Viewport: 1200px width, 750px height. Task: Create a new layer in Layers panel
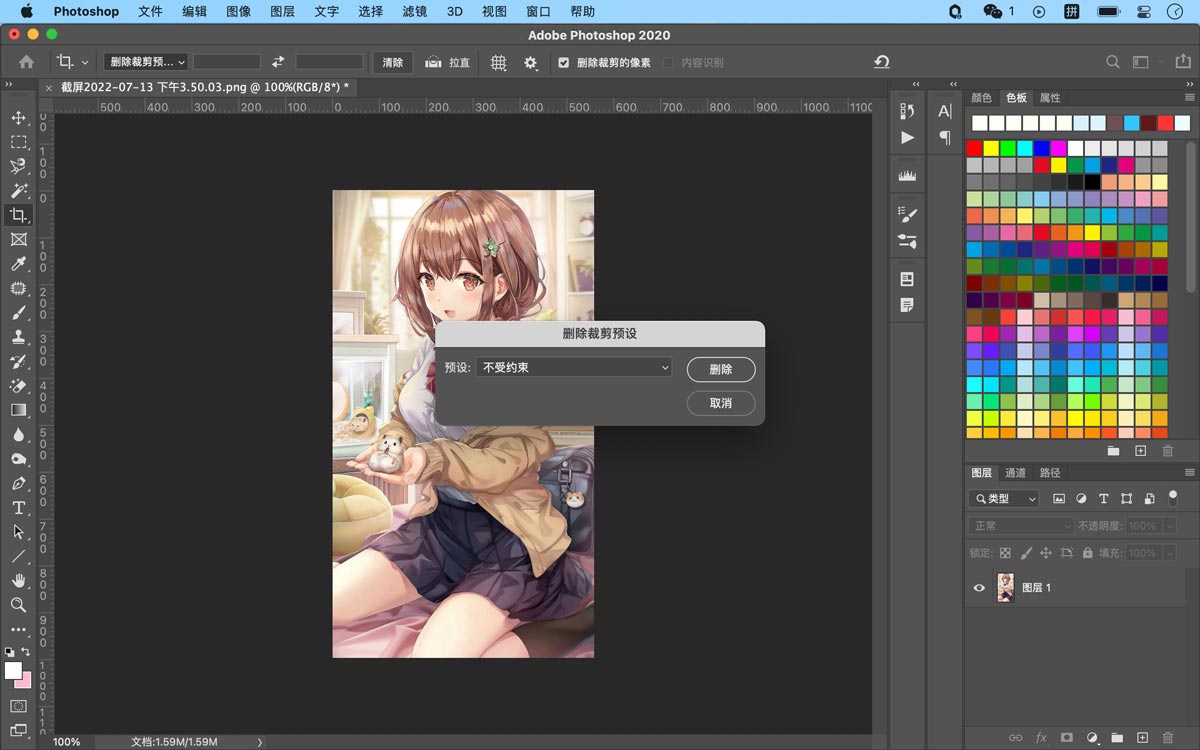coord(1142,738)
